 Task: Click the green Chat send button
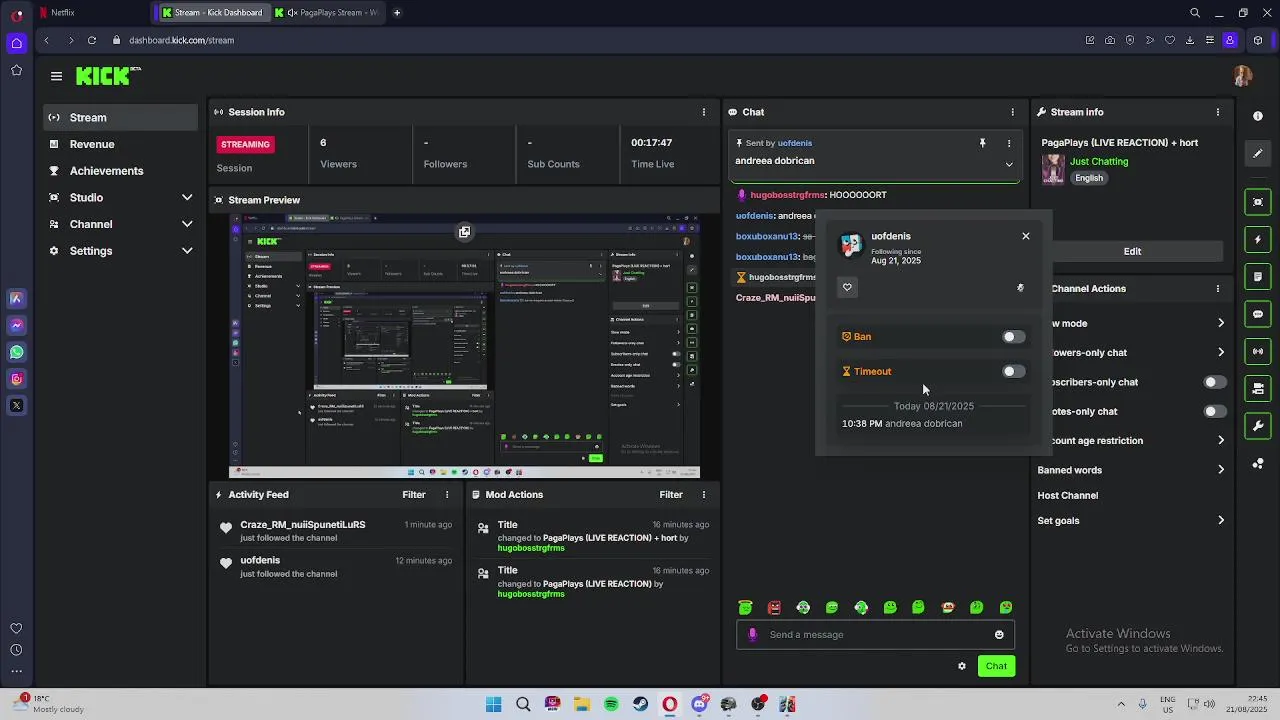(996, 666)
